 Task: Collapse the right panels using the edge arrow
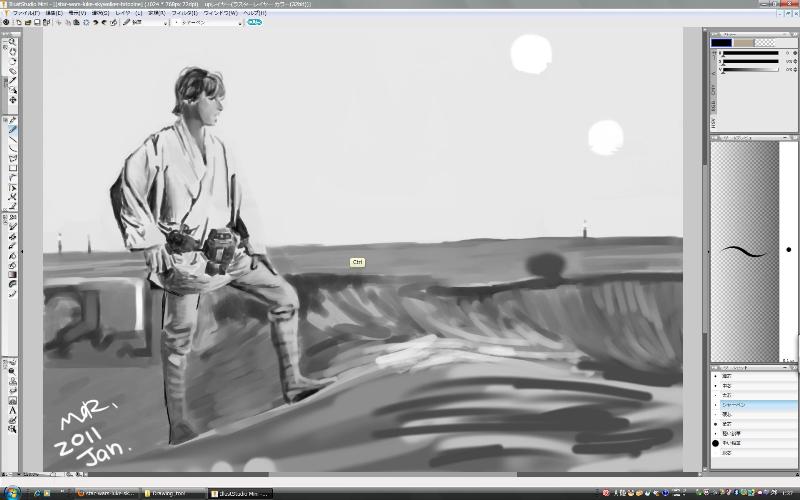point(708,251)
